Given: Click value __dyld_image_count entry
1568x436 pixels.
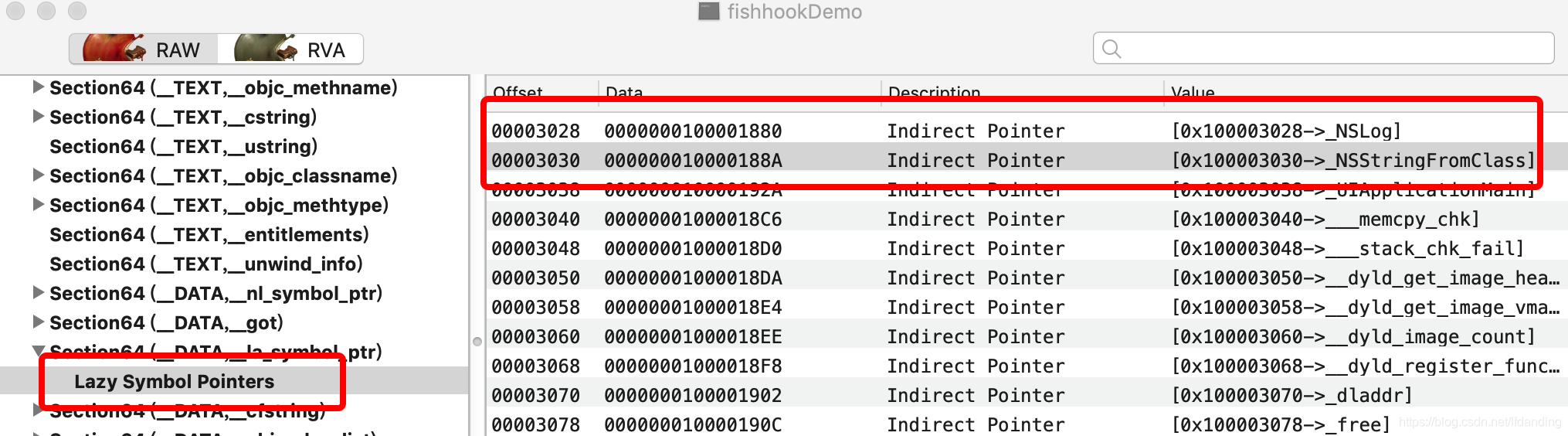Looking at the screenshot, I should (x=1353, y=336).
